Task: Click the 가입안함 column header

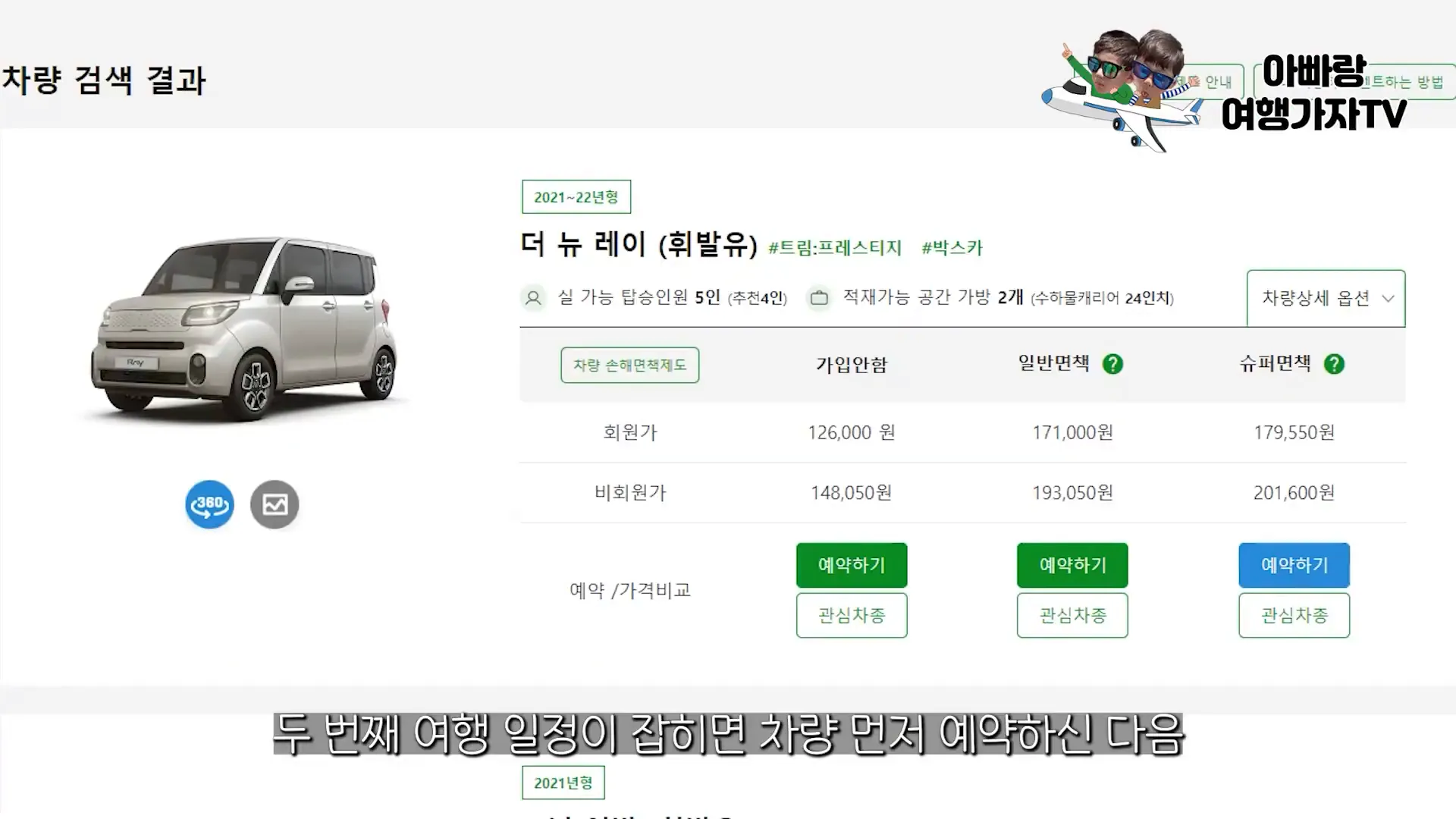Action: coord(852,365)
